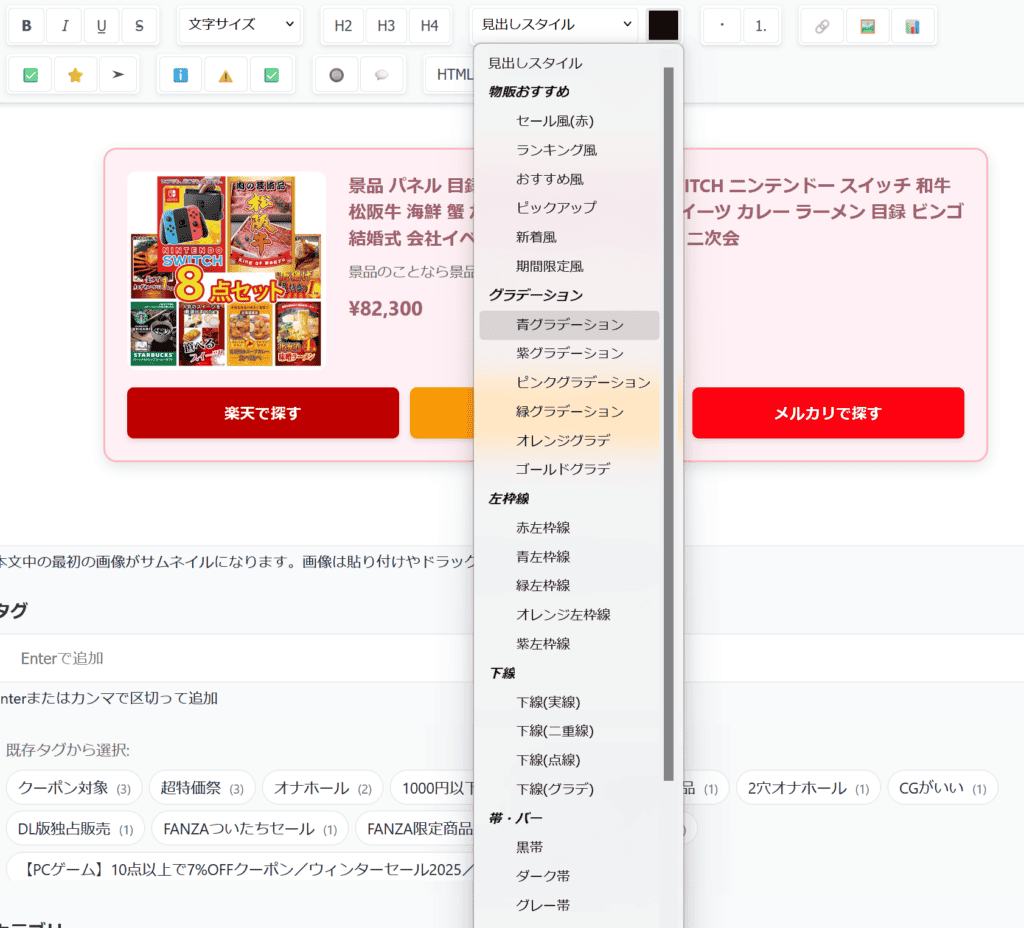The width and height of the screenshot is (1024, 928).
Task: Click the black arrow pointer icon
Action: point(118,75)
